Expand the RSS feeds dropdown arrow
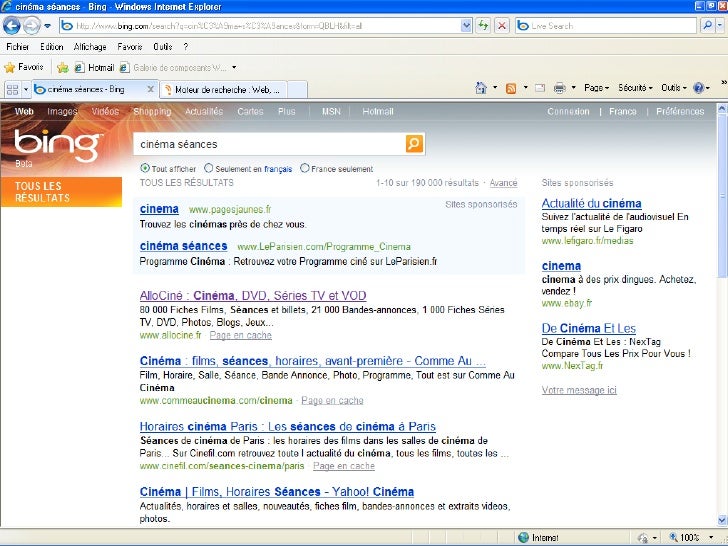The image size is (728, 546). (x=526, y=87)
